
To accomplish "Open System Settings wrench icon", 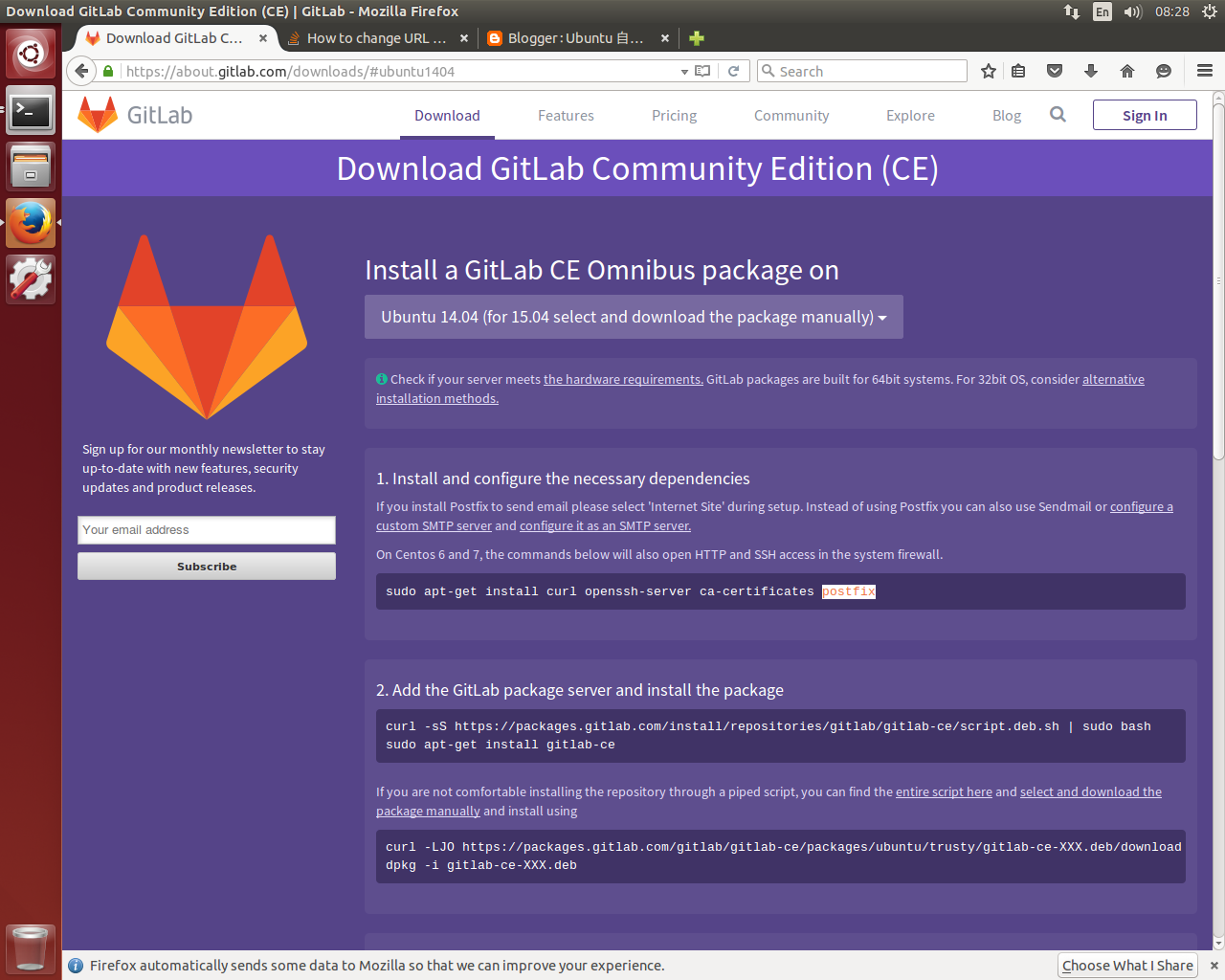I will point(31,279).
